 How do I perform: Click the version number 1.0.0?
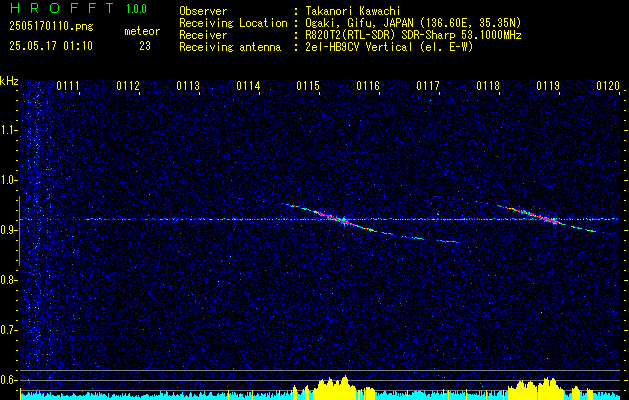[136, 8]
